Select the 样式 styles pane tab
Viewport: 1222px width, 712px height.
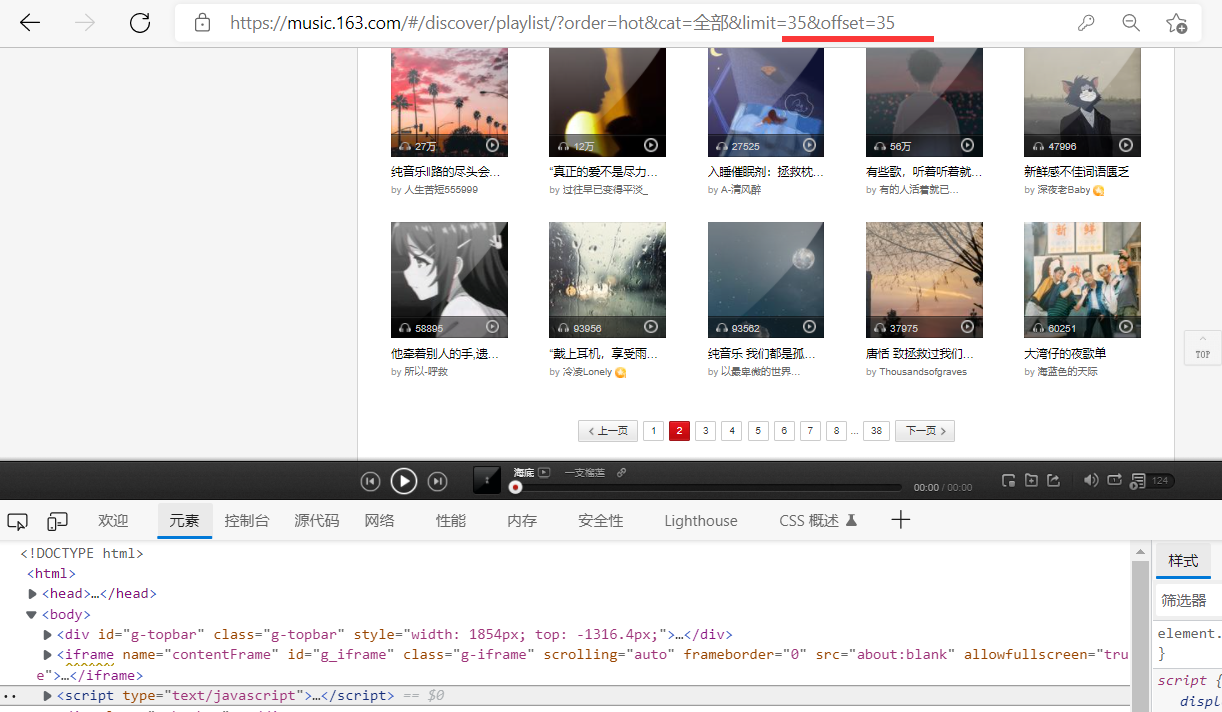[x=1183, y=561]
